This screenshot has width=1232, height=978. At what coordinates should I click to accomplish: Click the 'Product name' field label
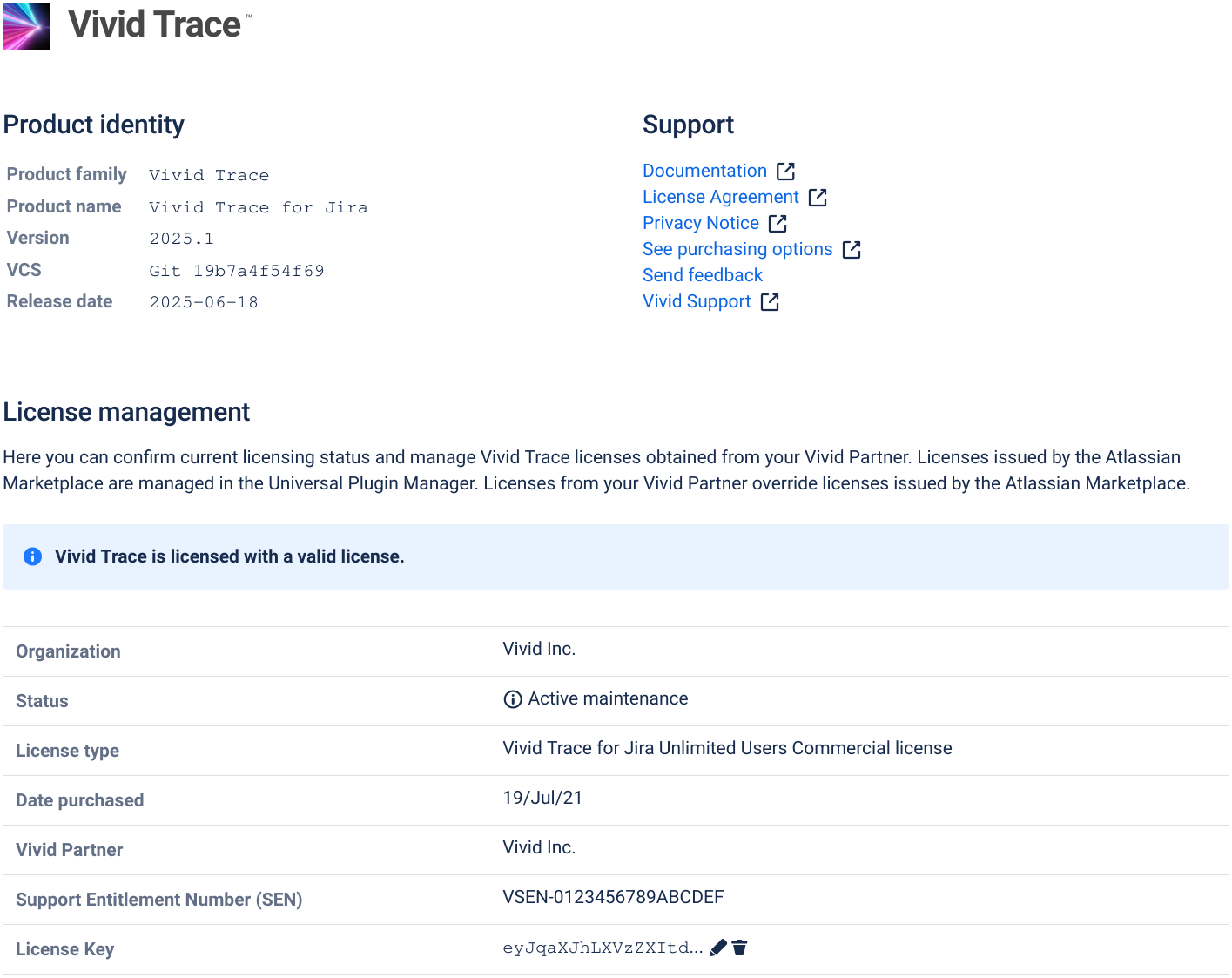click(x=64, y=206)
